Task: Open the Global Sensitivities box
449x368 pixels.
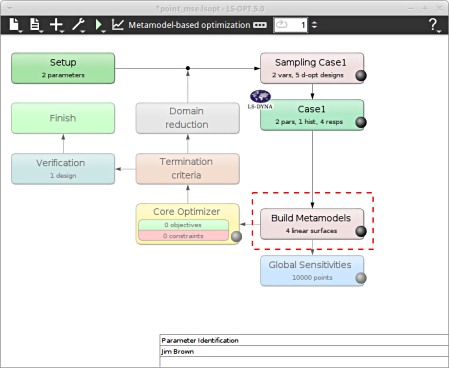Action: tap(312, 271)
